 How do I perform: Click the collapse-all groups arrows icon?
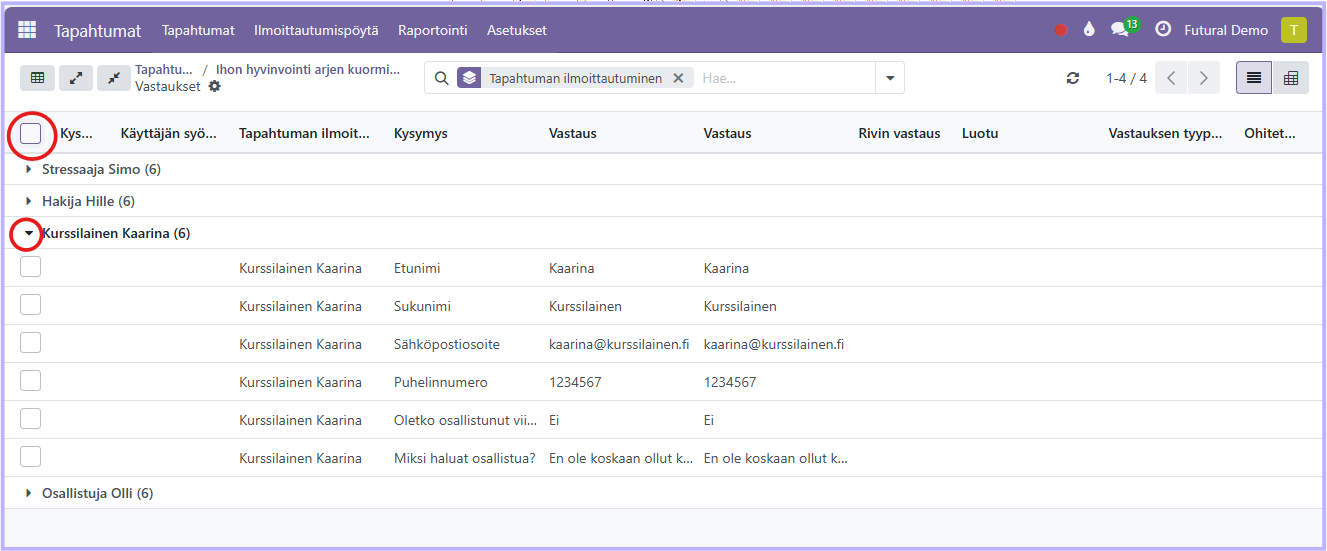114,78
